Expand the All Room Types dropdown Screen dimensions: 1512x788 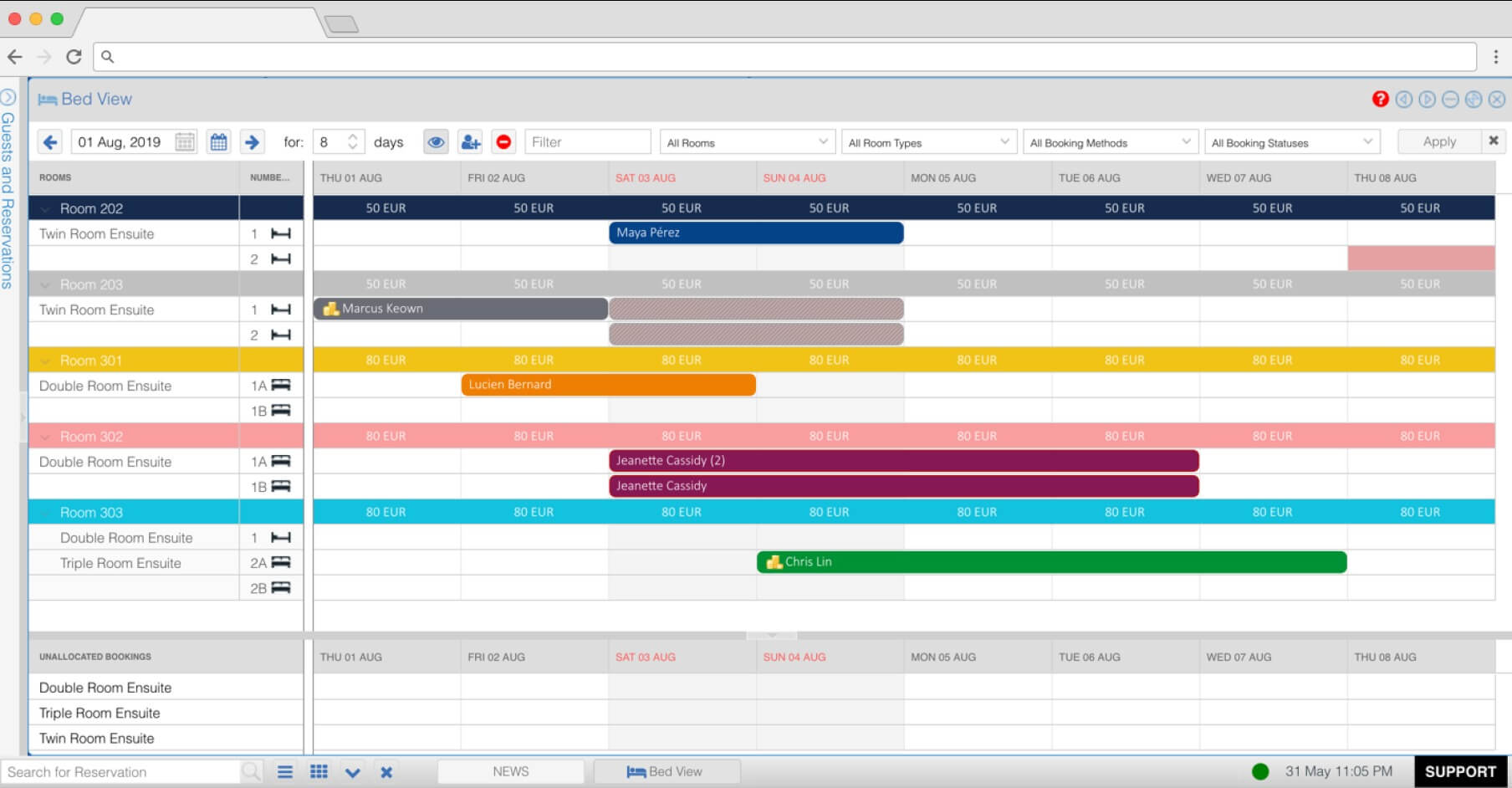click(x=928, y=142)
